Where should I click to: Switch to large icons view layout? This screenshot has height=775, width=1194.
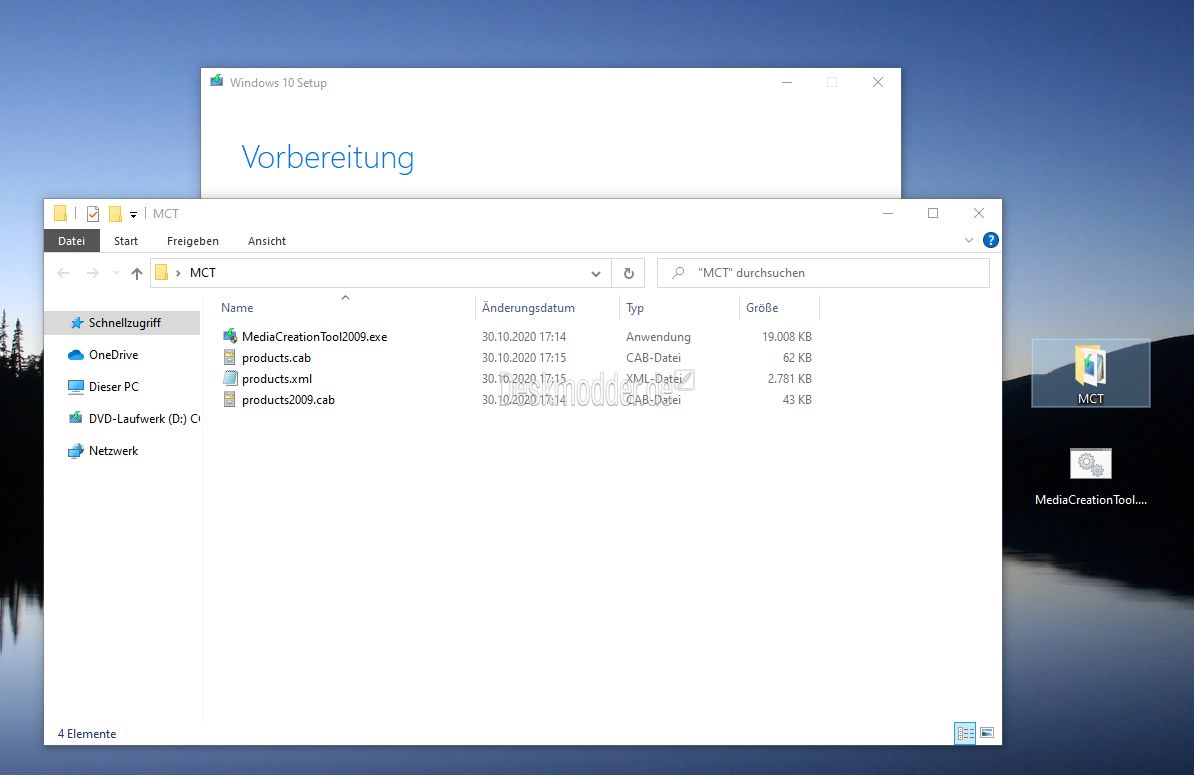(x=987, y=733)
